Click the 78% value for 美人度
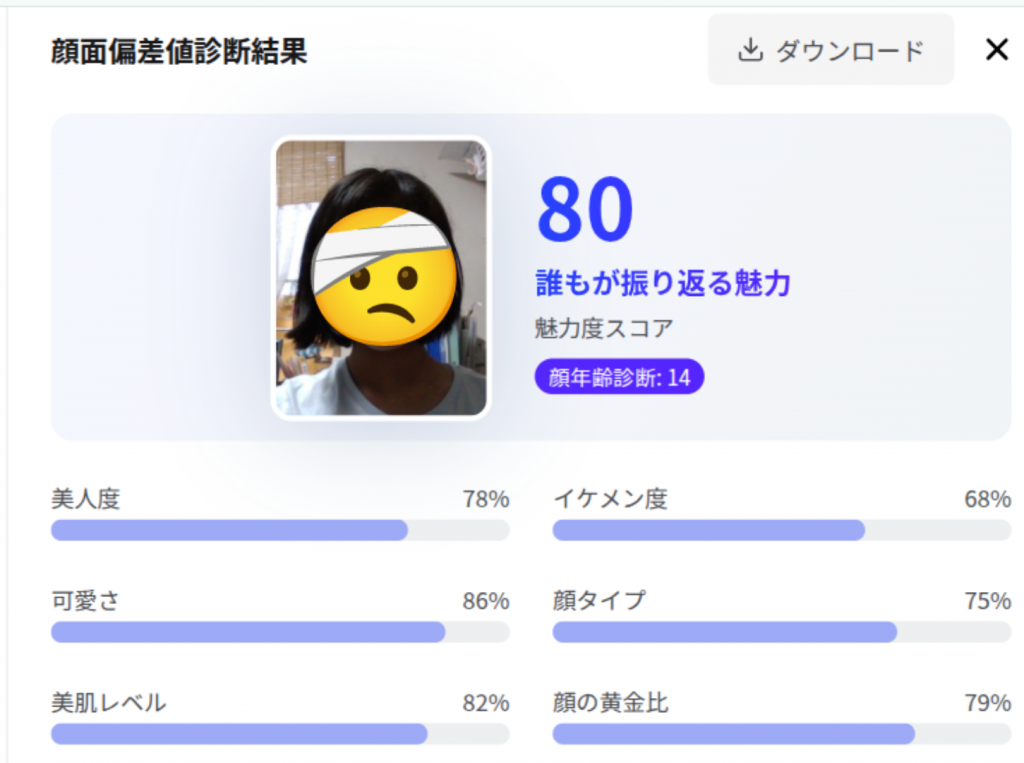Screen dimensions: 1024x763 (x=486, y=499)
